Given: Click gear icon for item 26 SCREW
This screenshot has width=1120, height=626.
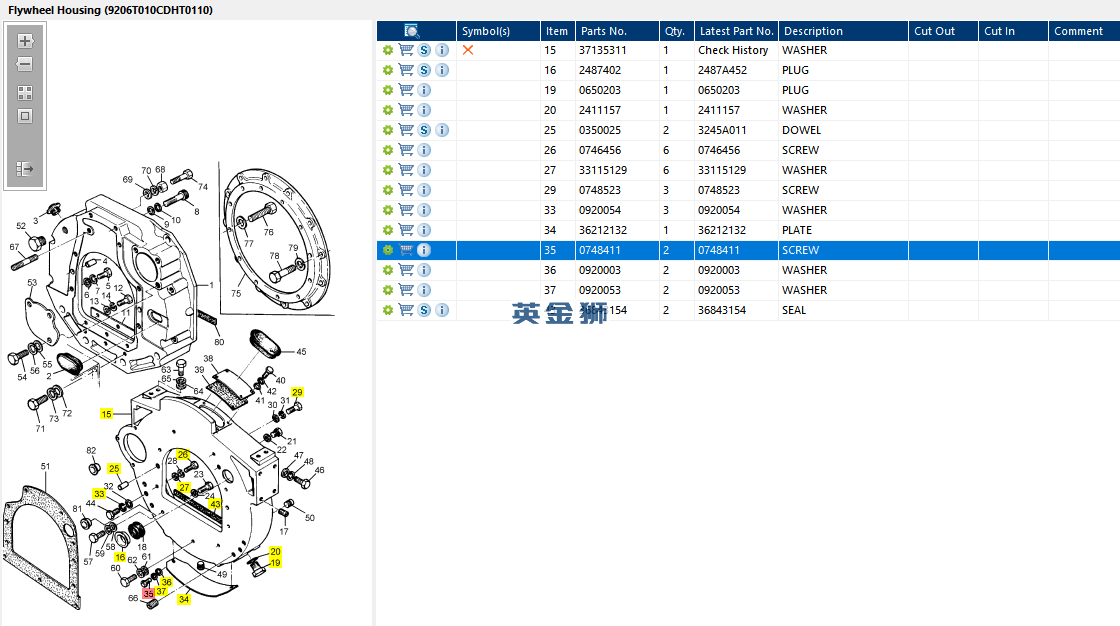Looking at the screenshot, I should 388,150.
